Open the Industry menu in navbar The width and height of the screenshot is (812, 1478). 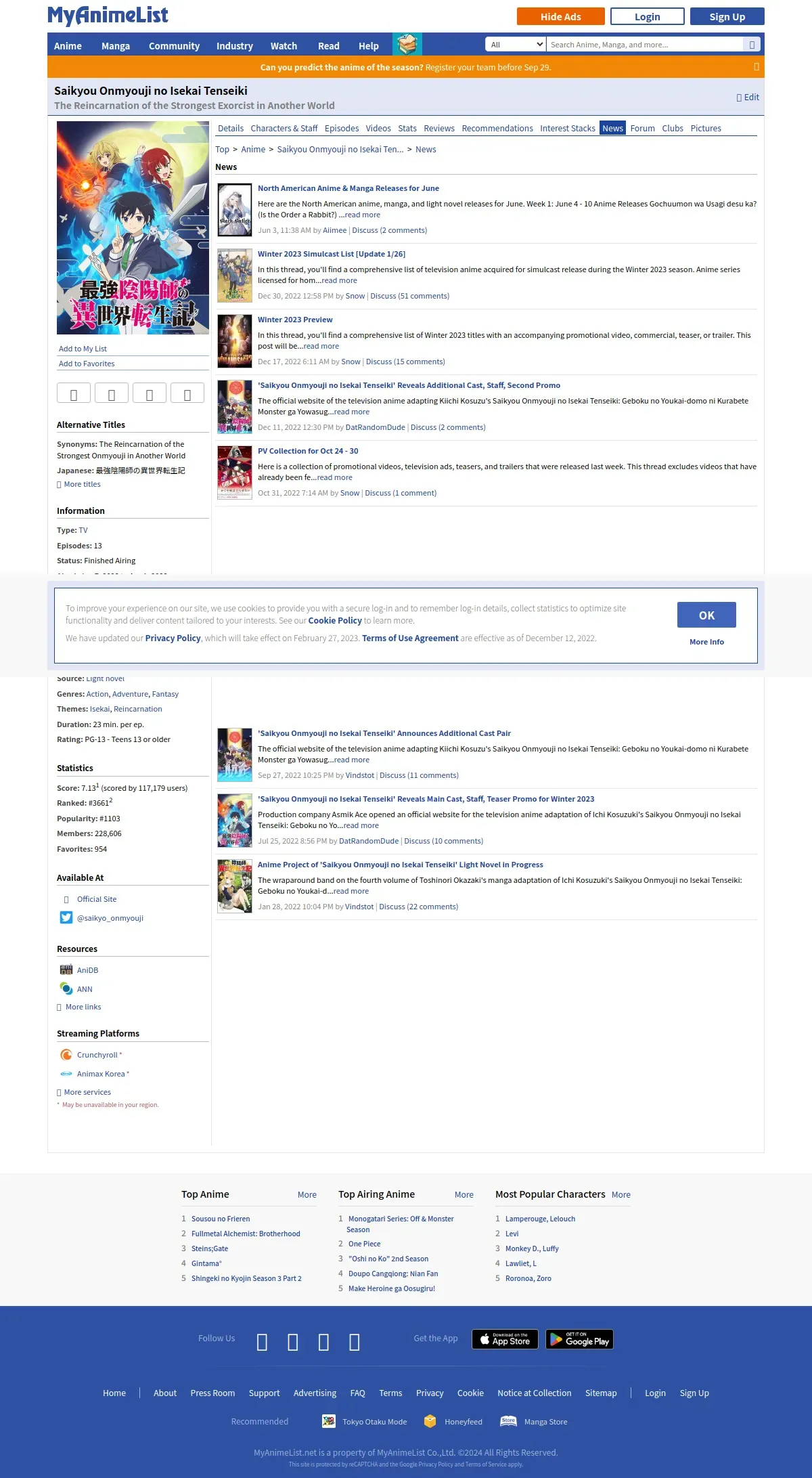tap(235, 46)
